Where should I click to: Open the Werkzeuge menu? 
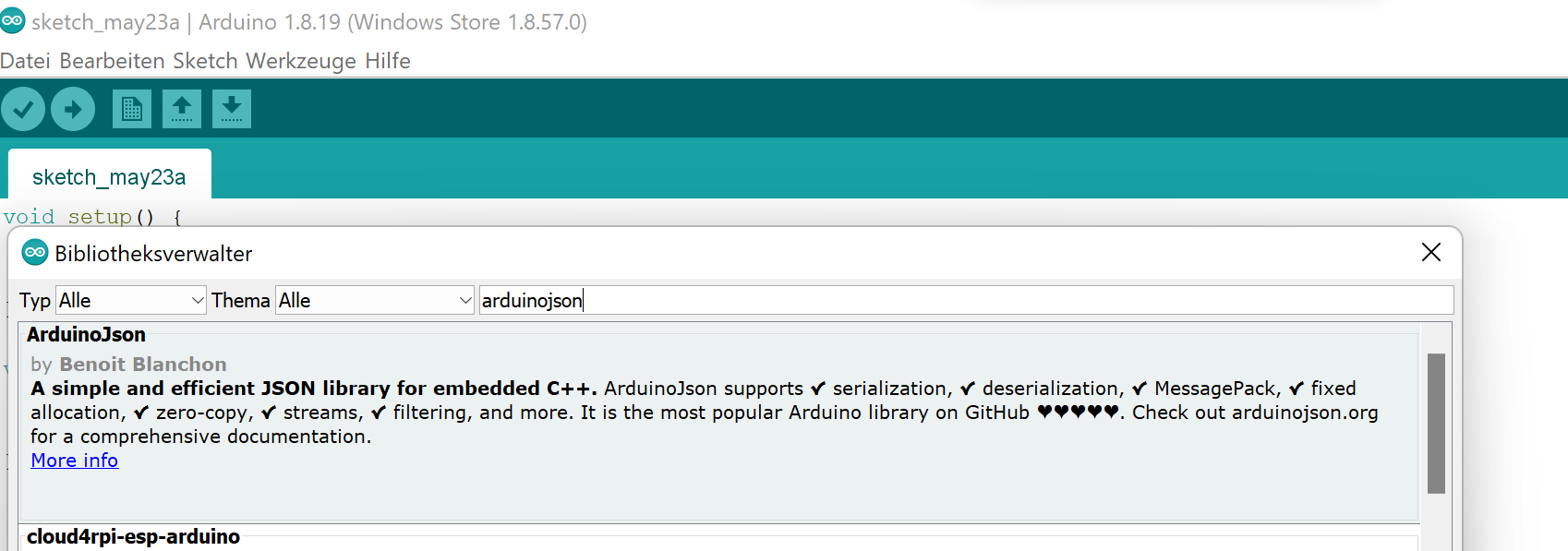coord(301,61)
